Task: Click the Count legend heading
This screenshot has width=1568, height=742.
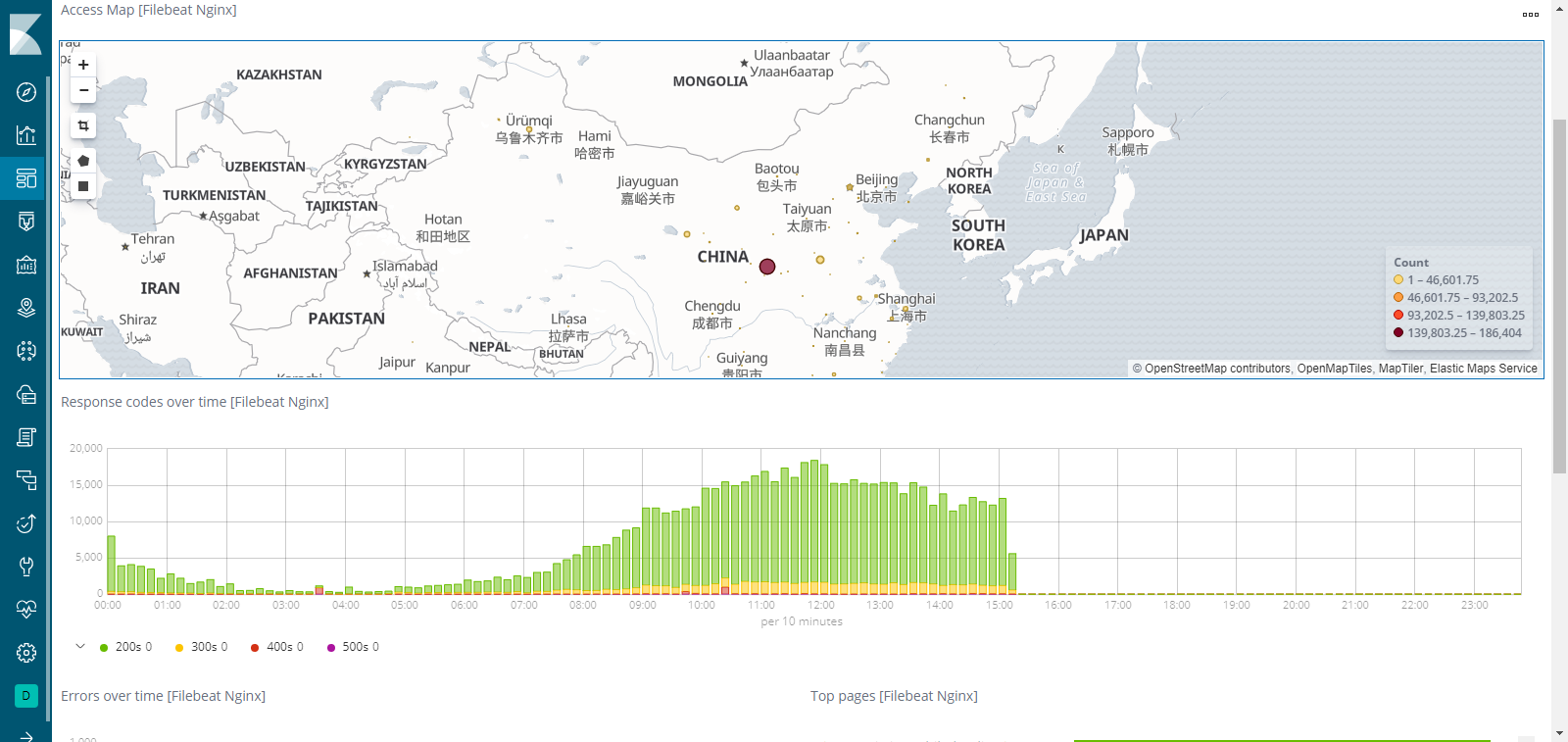Action: pos(1411,263)
